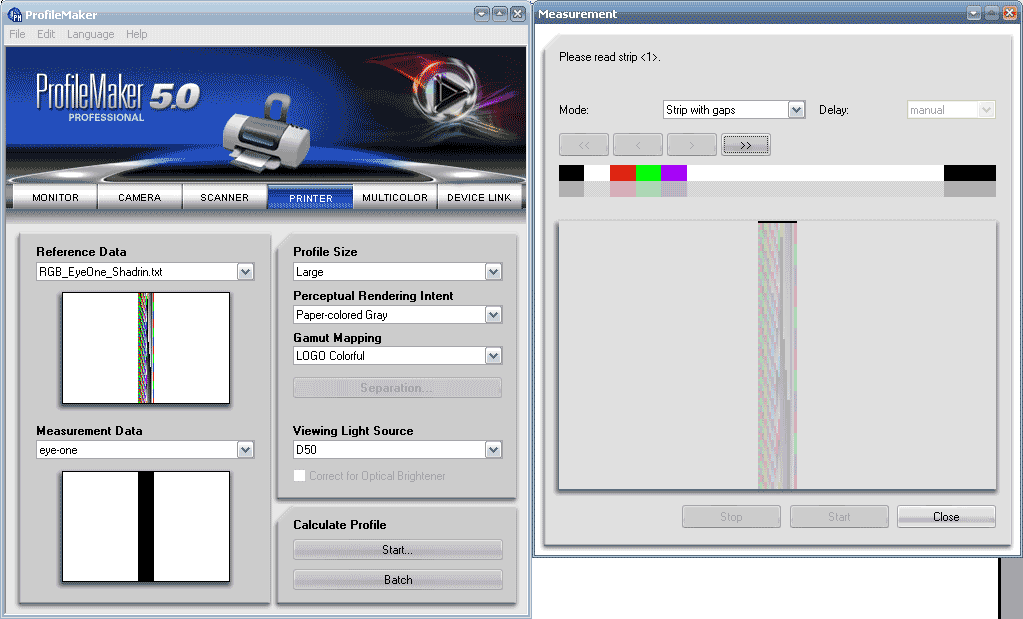Open the Help menu

(x=136, y=34)
